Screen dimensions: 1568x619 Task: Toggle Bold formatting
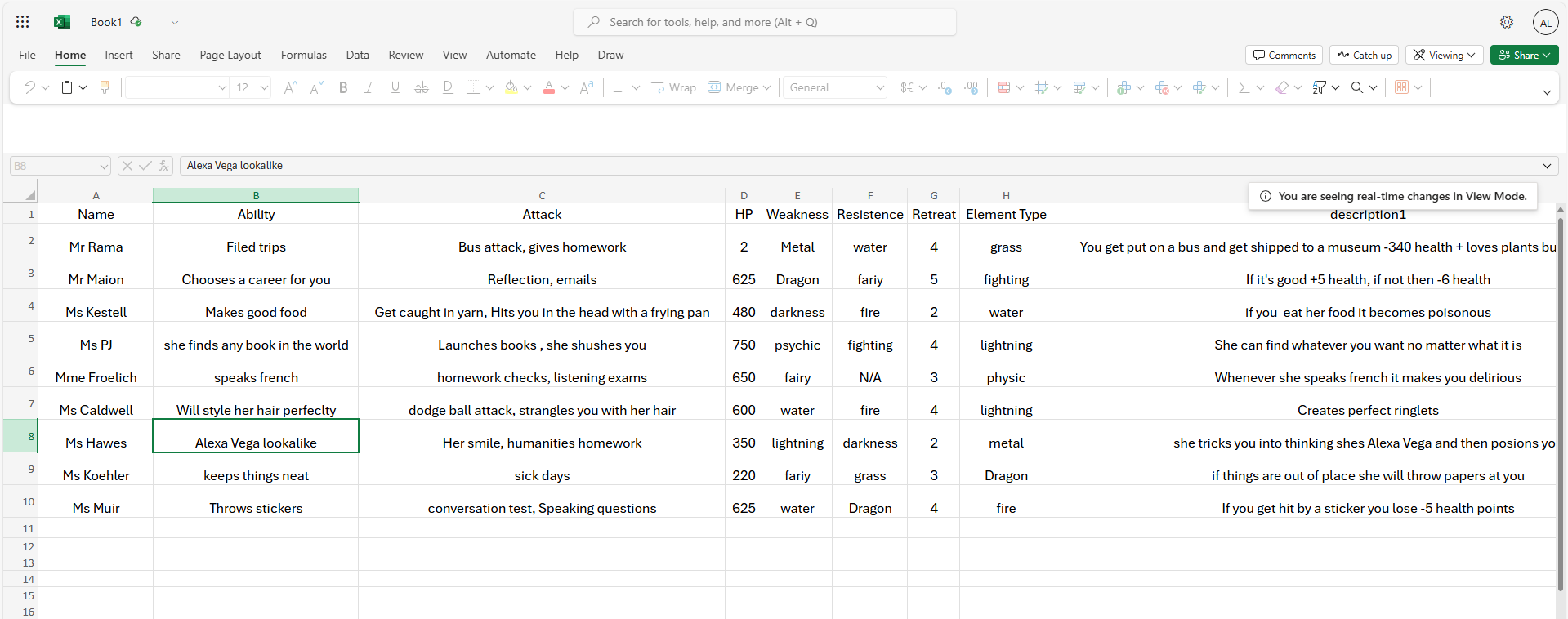click(343, 87)
